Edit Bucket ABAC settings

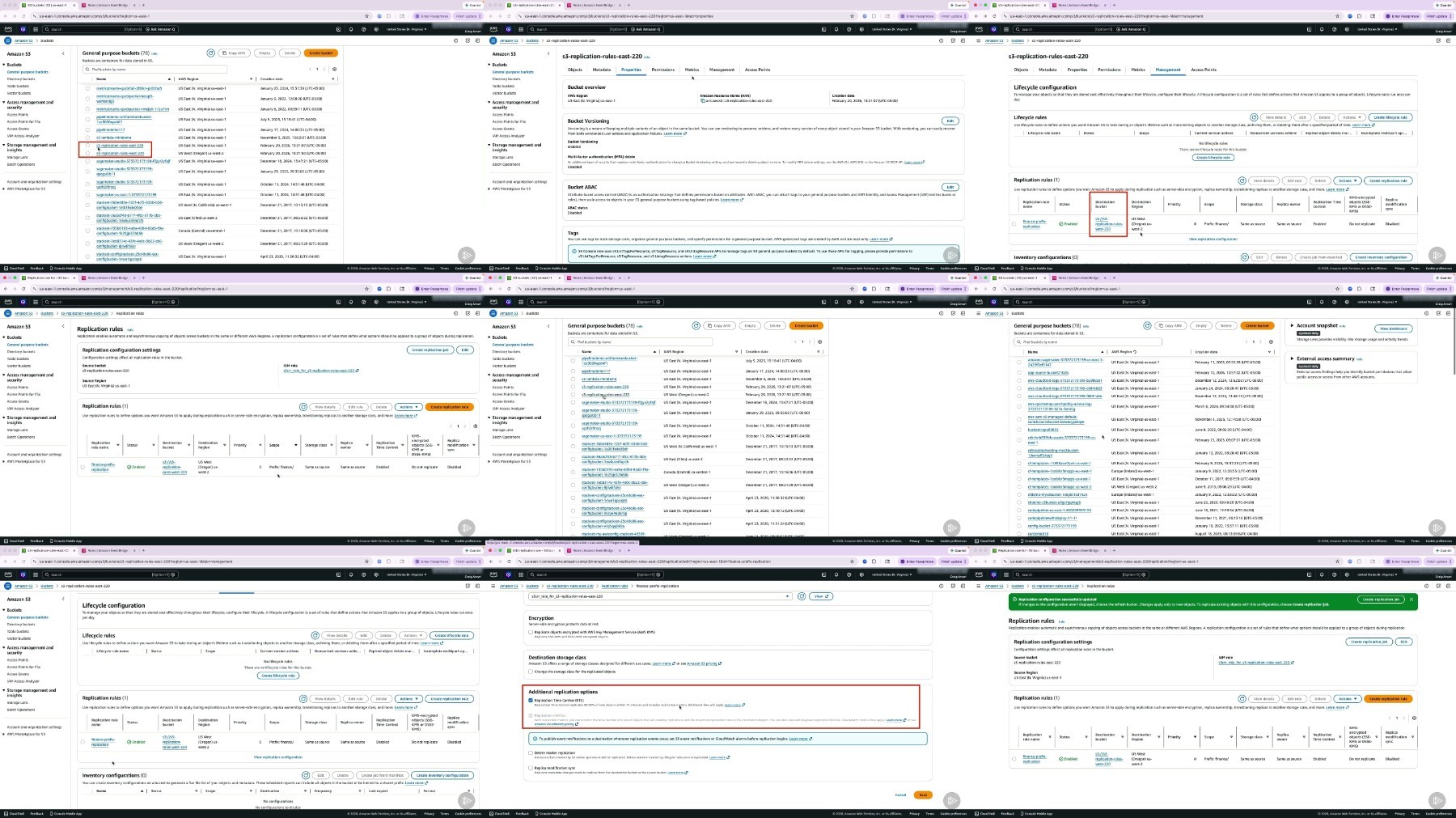point(950,187)
